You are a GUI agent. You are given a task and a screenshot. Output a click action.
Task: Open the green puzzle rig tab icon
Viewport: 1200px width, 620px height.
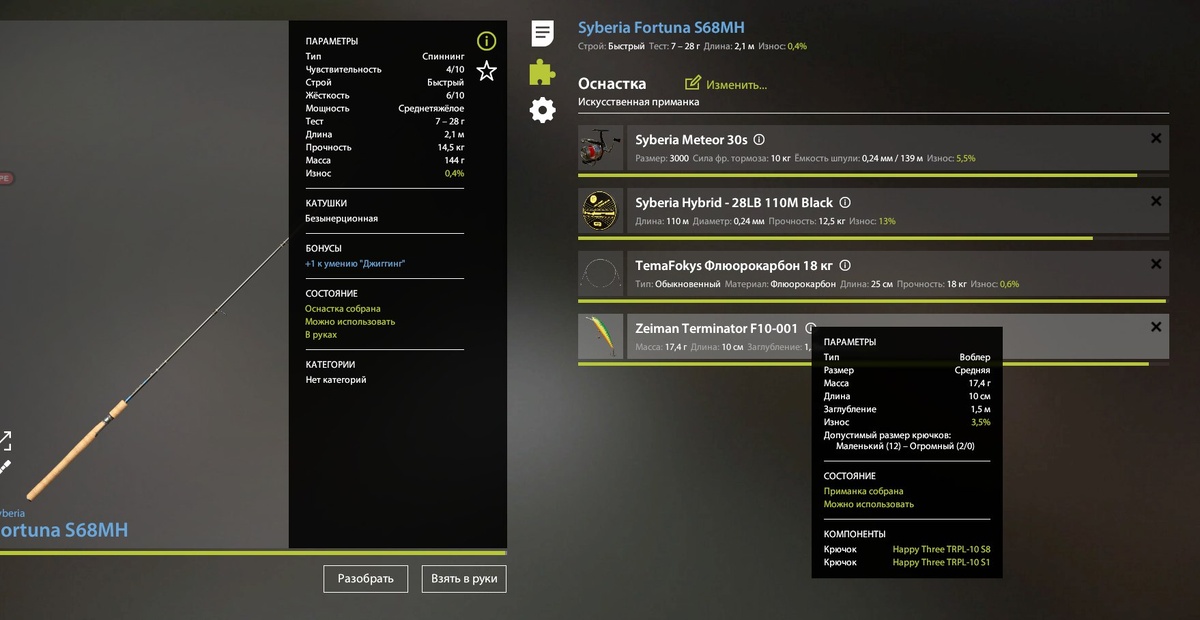pos(542,72)
